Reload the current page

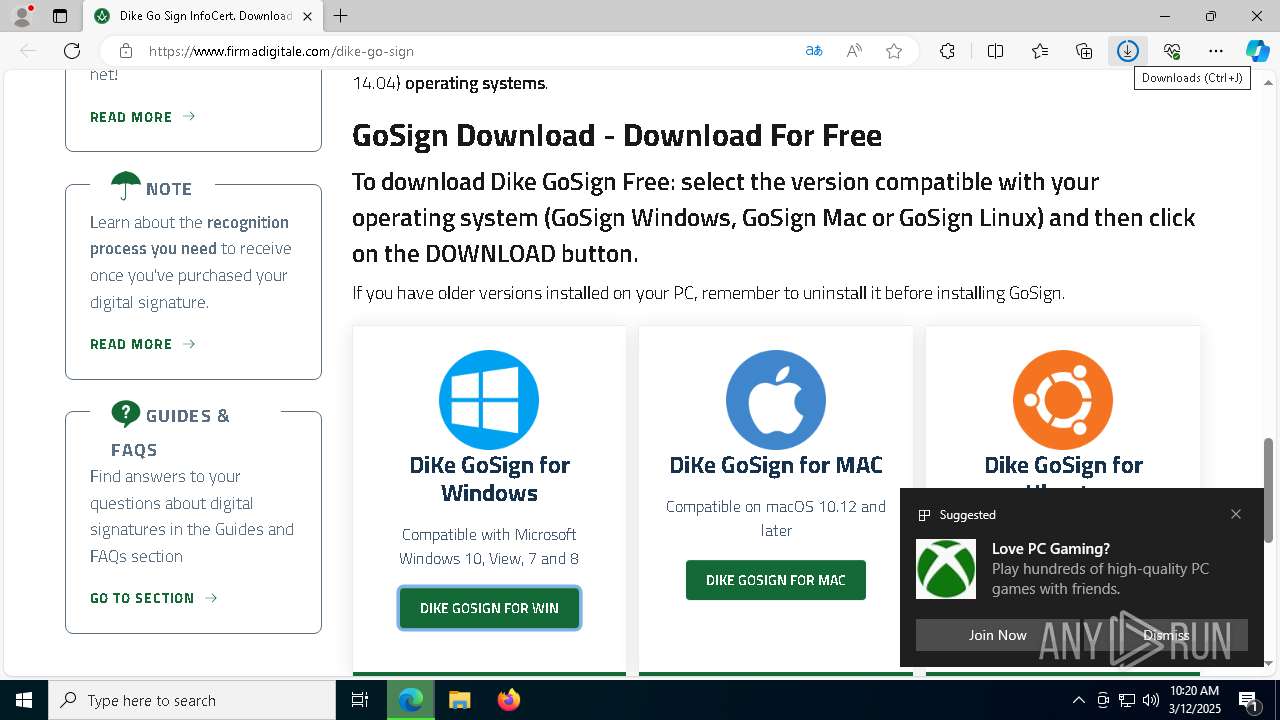click(72, 51)
